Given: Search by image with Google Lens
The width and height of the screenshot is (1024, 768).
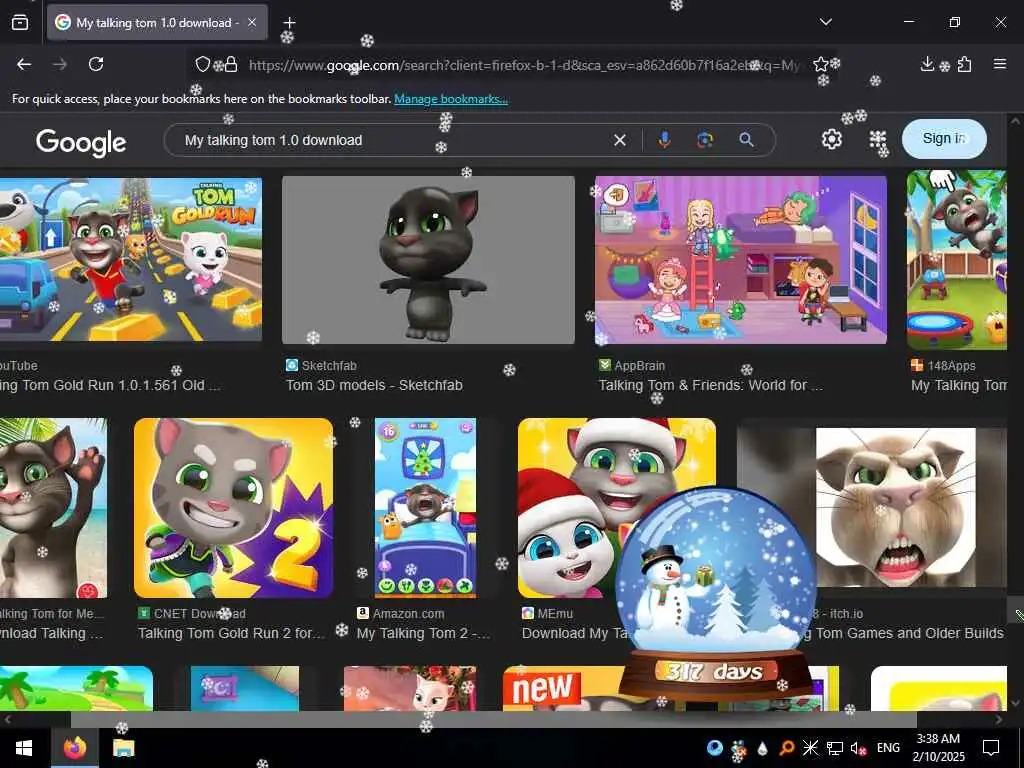Looking at the screenshot, I should pyautogui.click(x=705, y=140).
